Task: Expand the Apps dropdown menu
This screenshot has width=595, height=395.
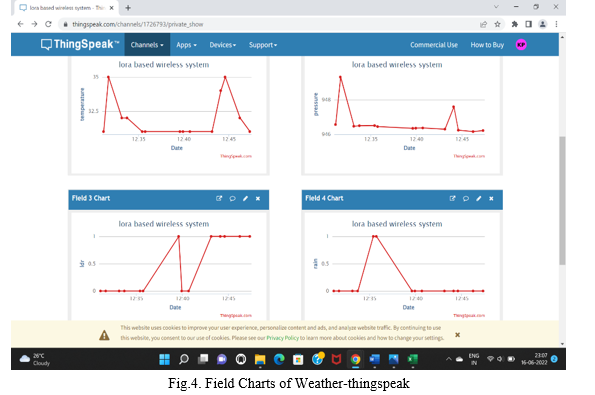Action: pyautogui.click(x=186, y=45)
